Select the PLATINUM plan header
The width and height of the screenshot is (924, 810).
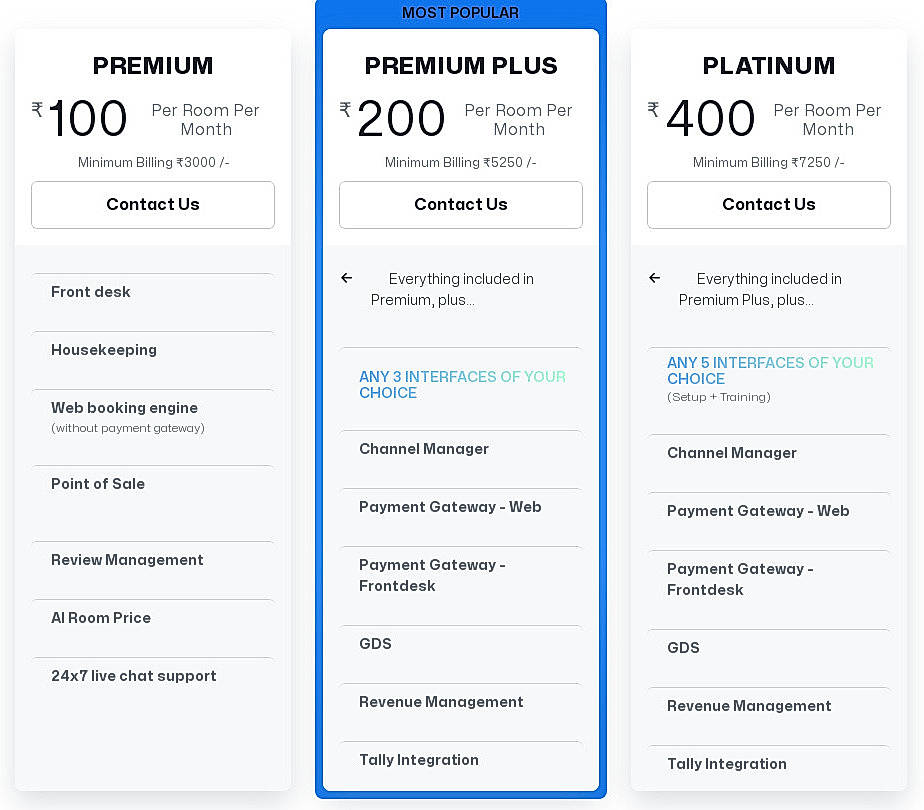click(768, 66)
